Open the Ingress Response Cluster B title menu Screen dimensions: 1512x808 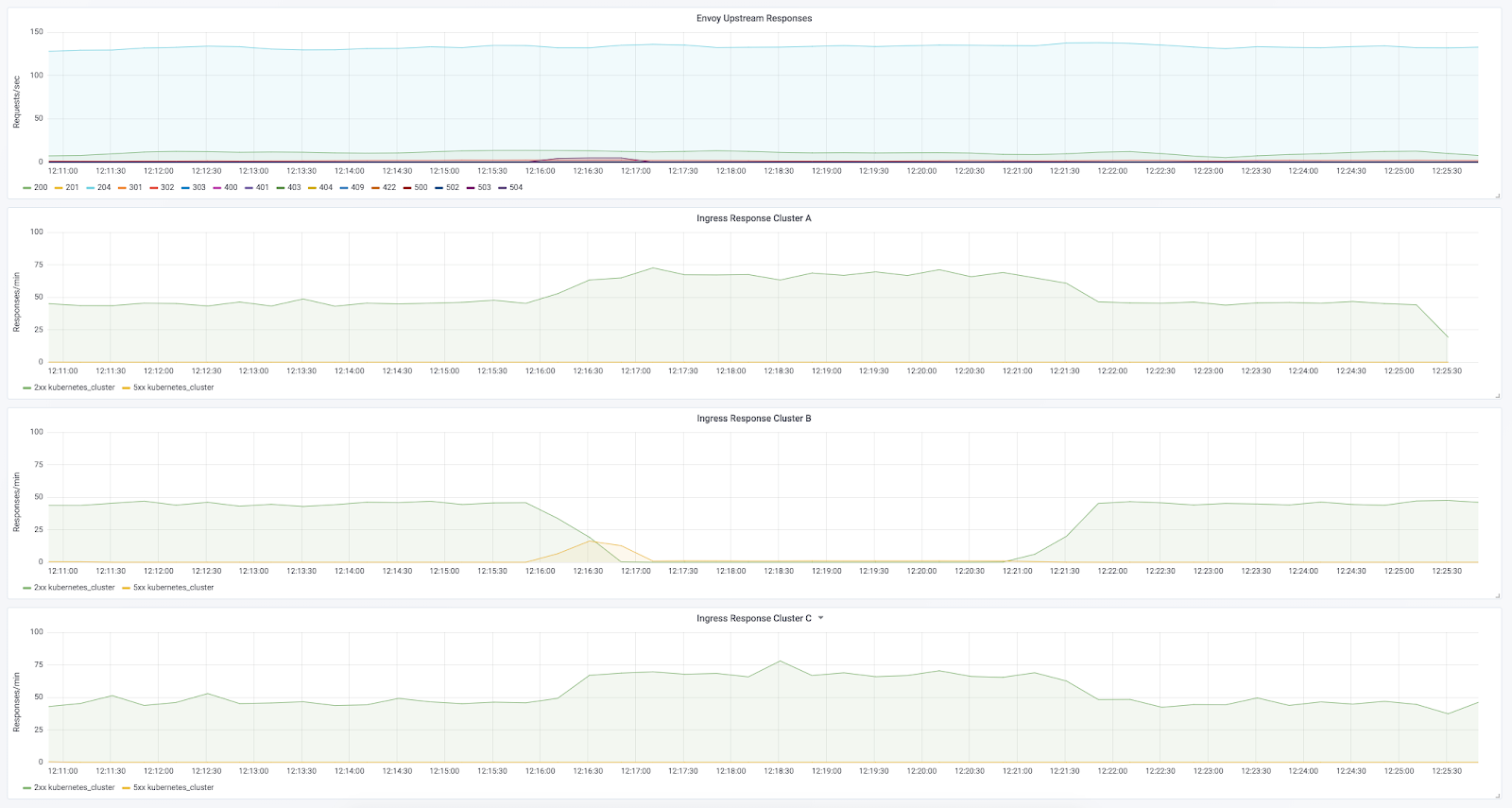[754, 419]
